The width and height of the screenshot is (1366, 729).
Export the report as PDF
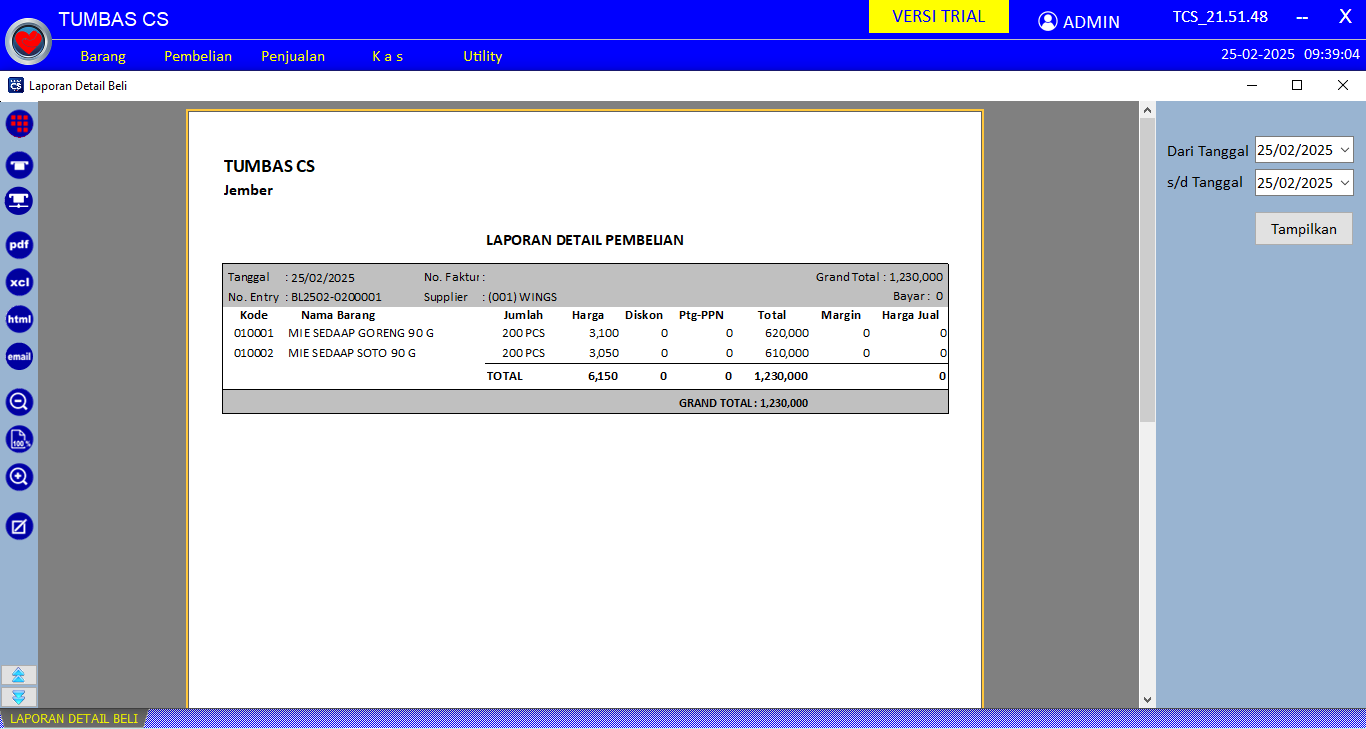[19, 245]
